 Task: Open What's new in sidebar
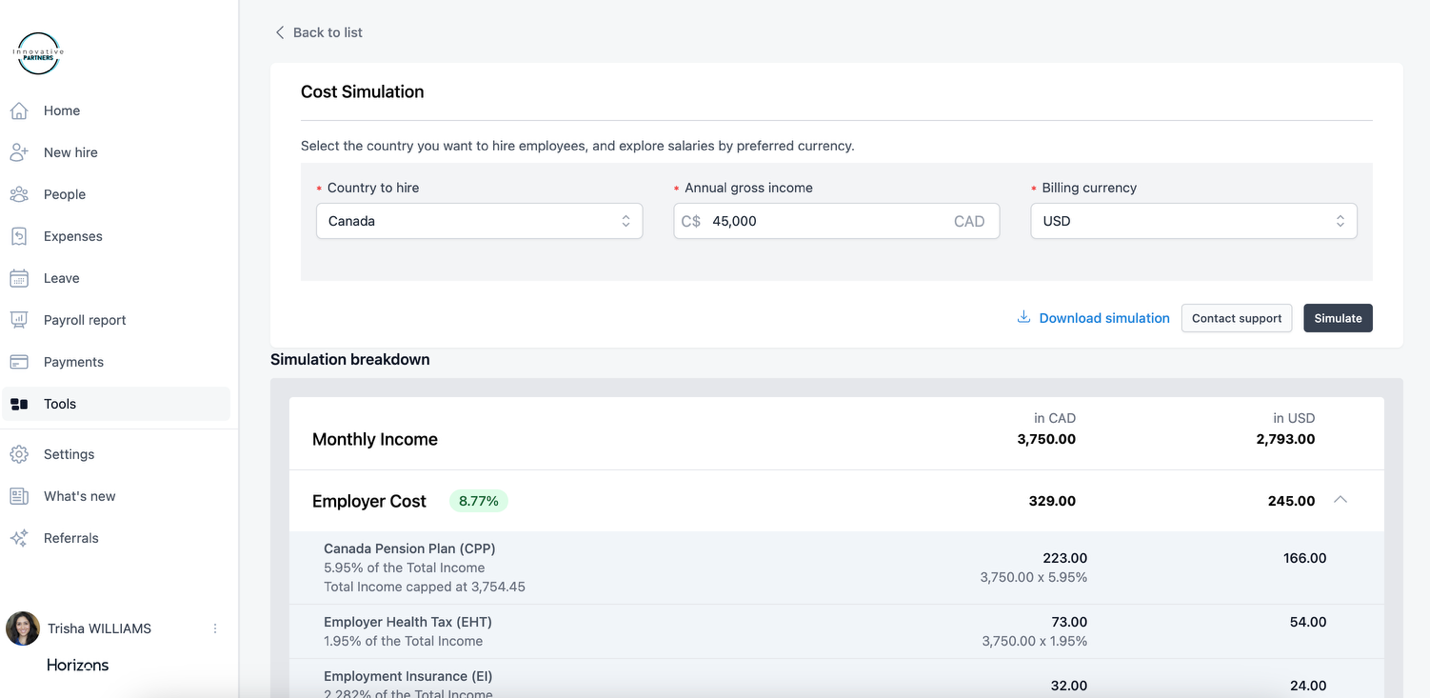pos(79,496)
